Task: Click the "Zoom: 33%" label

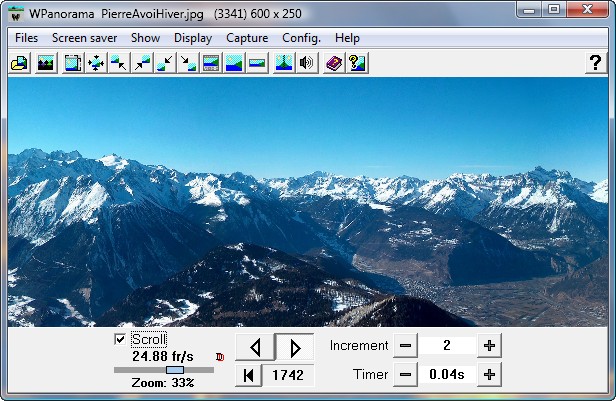Action: [x=163, y=383]
